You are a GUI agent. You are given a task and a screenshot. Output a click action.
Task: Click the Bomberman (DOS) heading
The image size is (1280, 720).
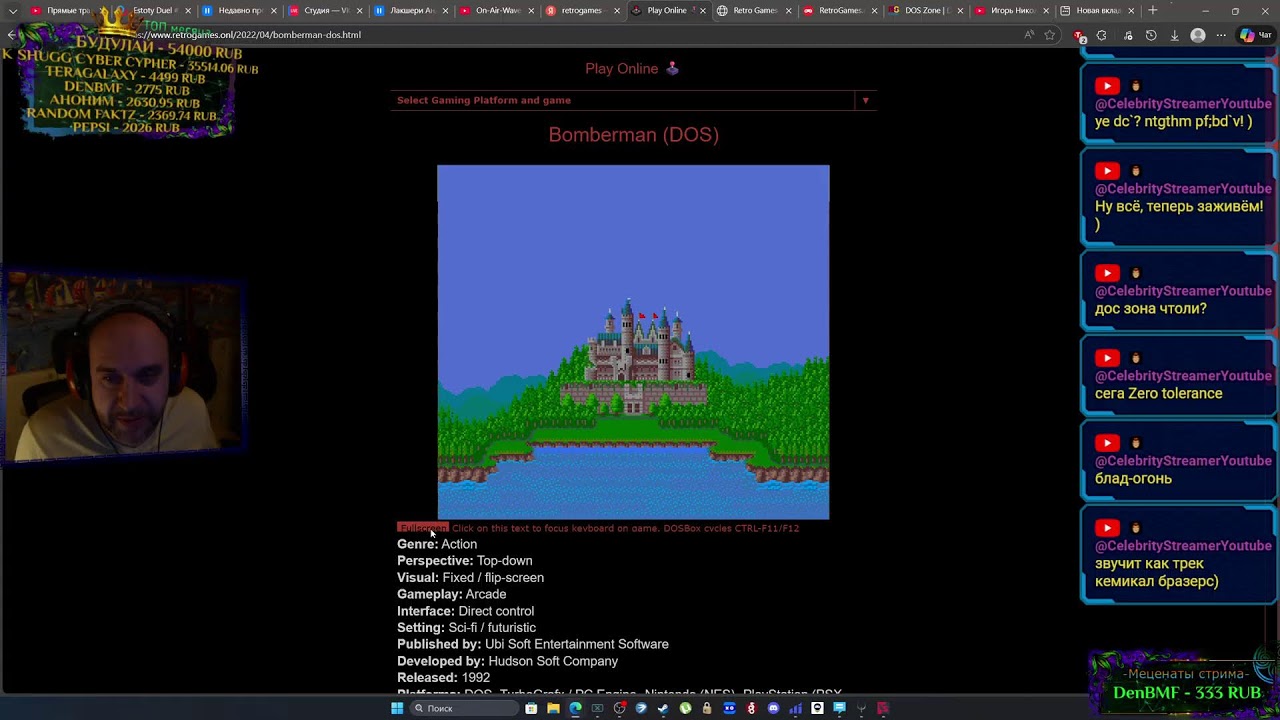[633, 135]
